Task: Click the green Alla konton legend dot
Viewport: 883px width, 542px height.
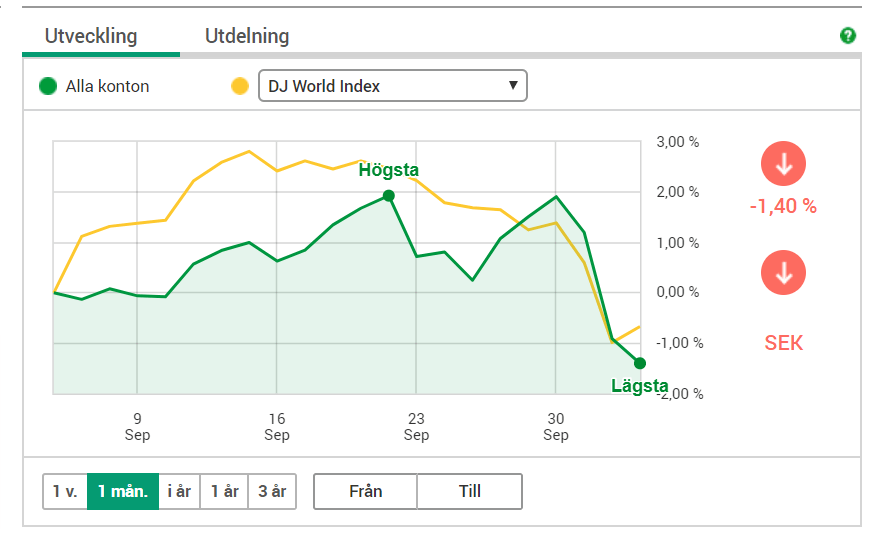Action: [x=47, y=86]
